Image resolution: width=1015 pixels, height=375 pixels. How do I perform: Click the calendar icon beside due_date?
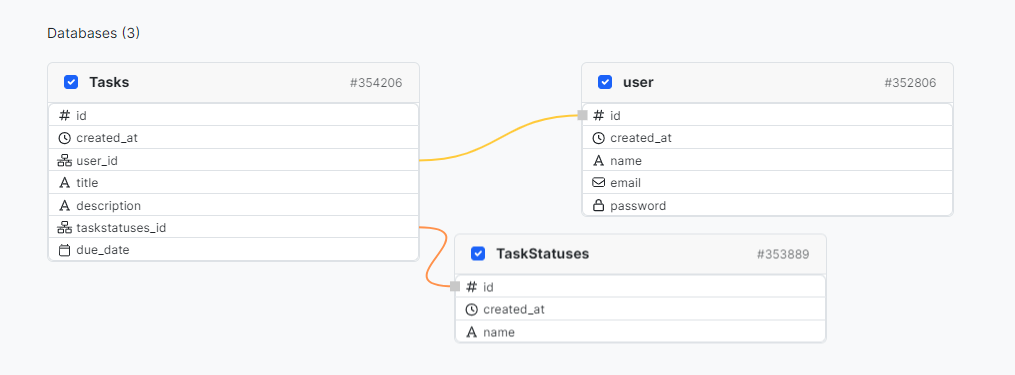pyautogui.click(x=64, y=250)
